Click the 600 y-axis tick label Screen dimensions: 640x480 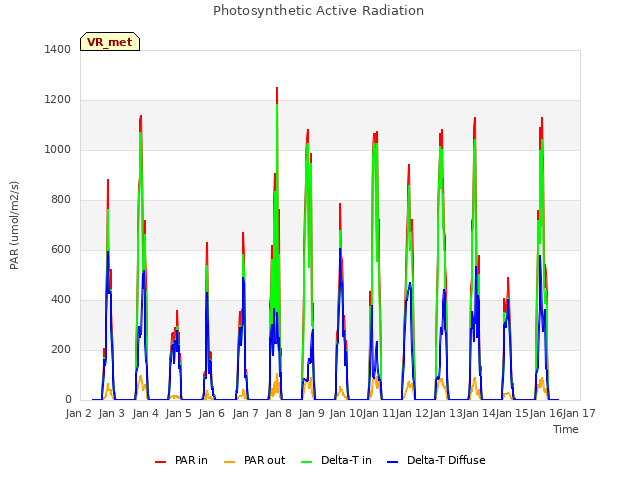tap(61, 249)
